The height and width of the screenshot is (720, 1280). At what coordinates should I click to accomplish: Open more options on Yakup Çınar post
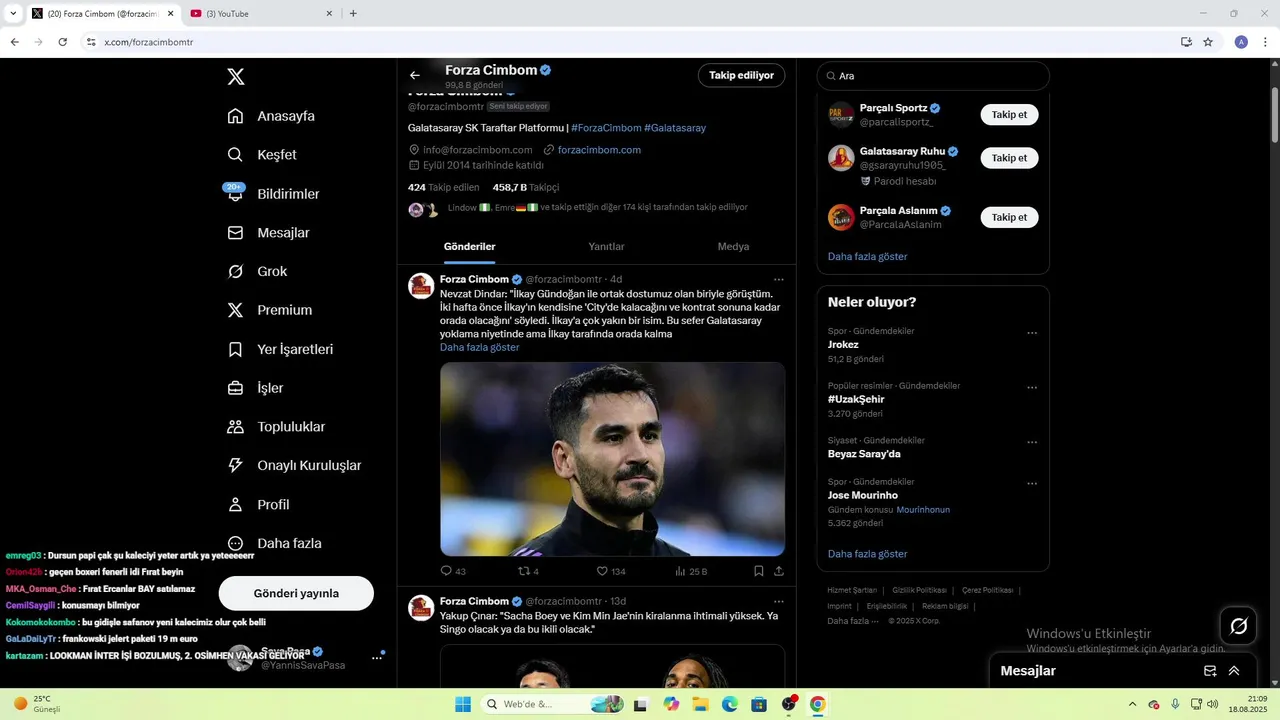pos(779,602)
